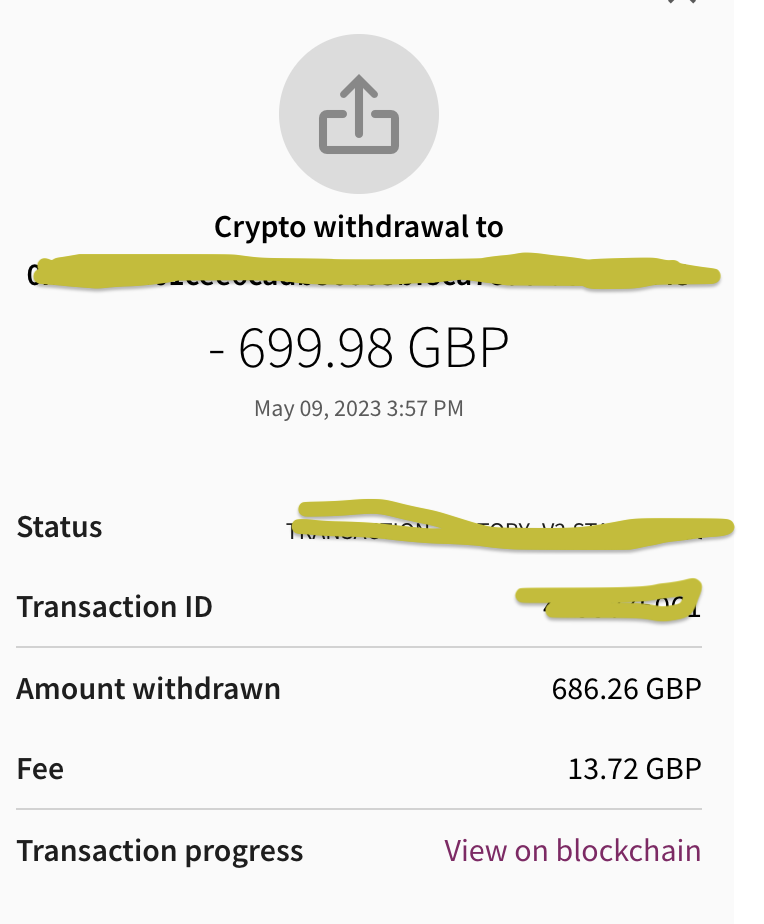Viewport: 764px width, 924px height.
Task: Open the View on blockchain link
Action: point(572,851)
